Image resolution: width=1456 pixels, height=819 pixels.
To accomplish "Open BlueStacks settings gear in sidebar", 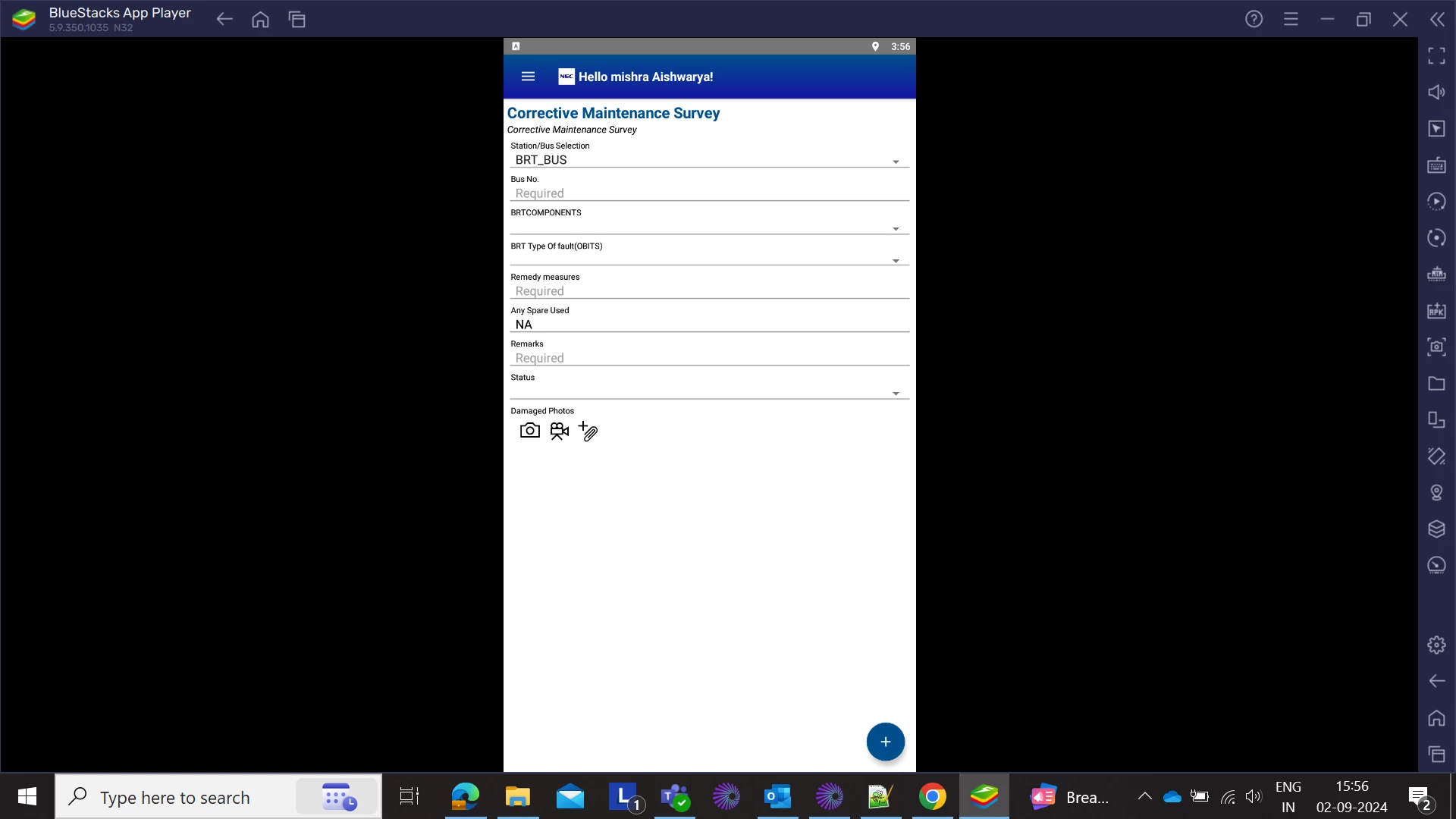I will pyautogui.click(x=1436, y=645).
